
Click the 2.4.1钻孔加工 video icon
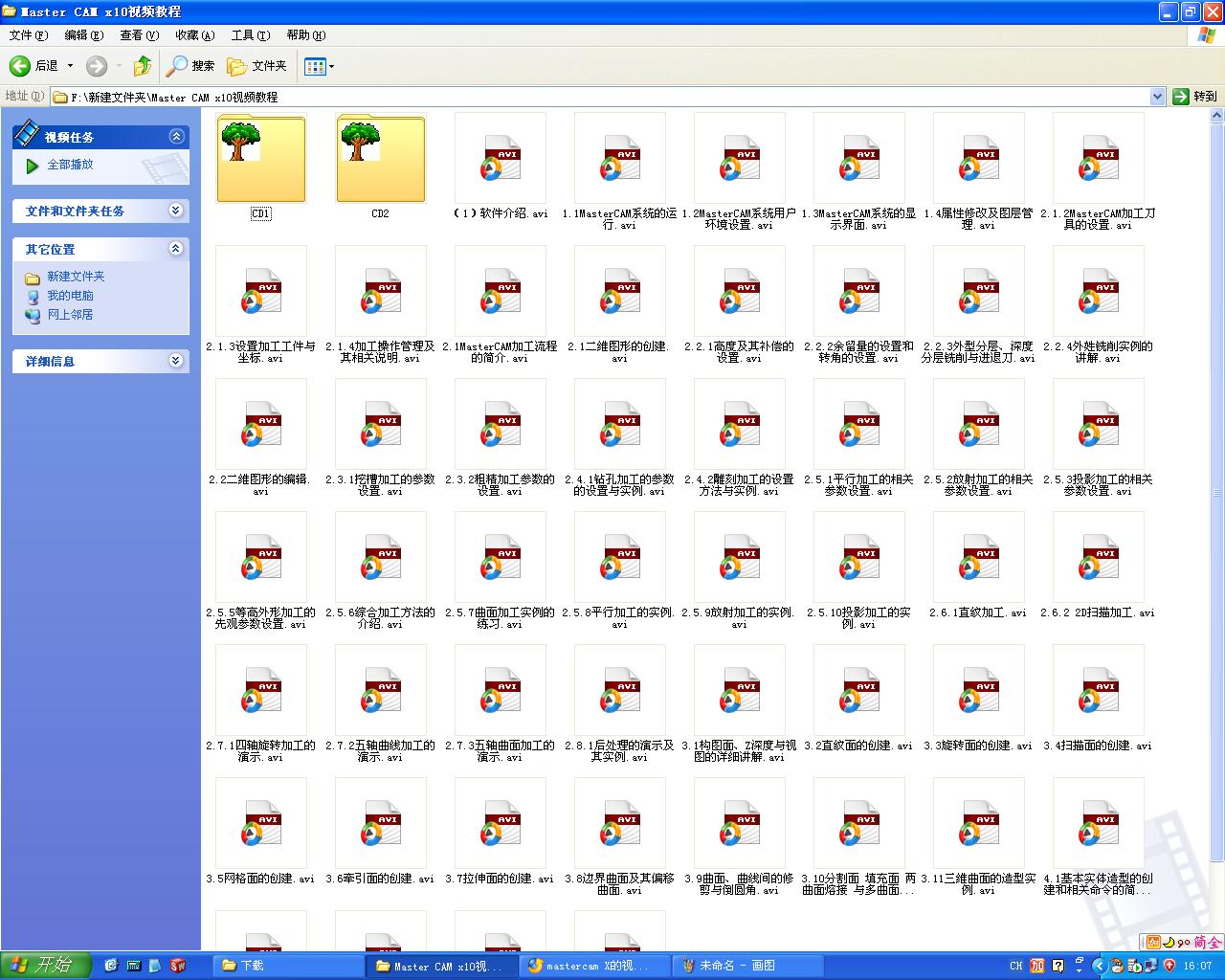620,424
